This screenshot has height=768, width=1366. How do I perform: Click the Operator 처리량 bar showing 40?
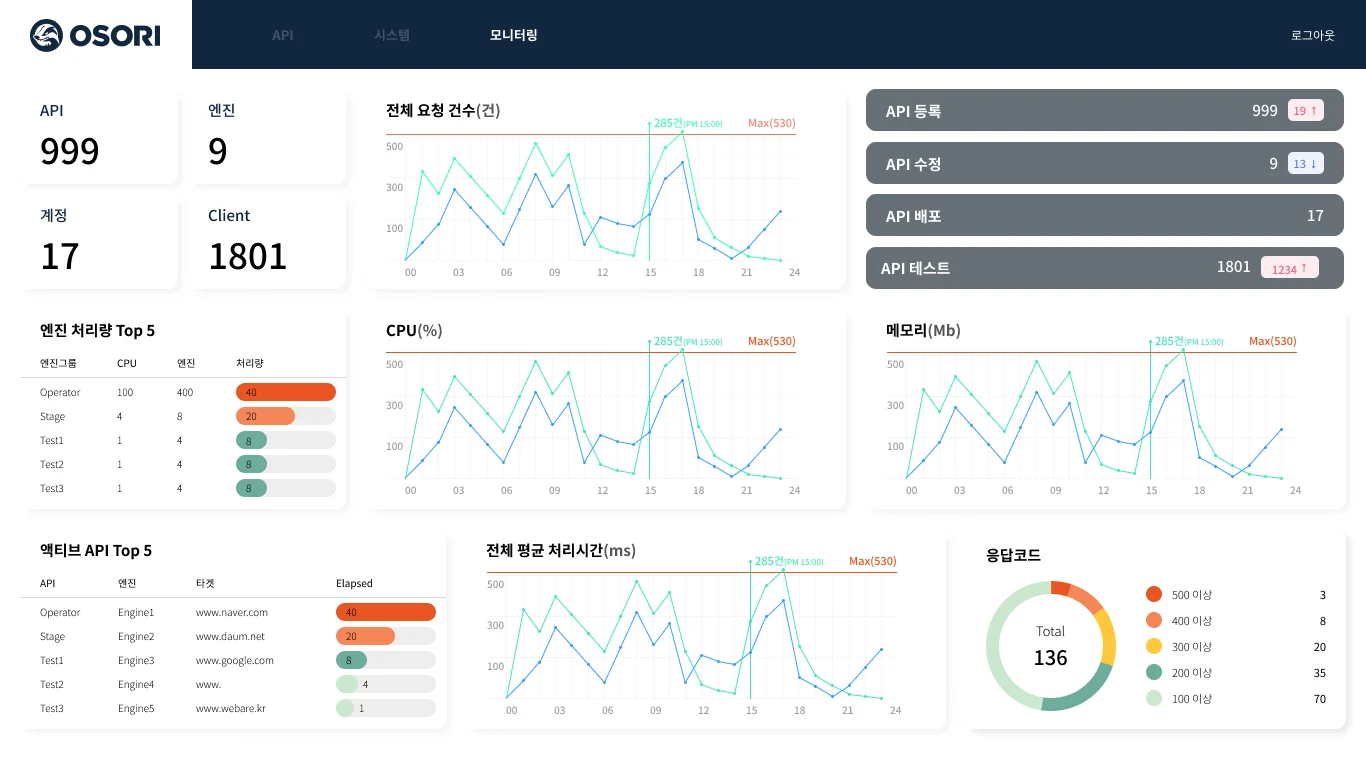pyautogui.click(x=286, y=392)
